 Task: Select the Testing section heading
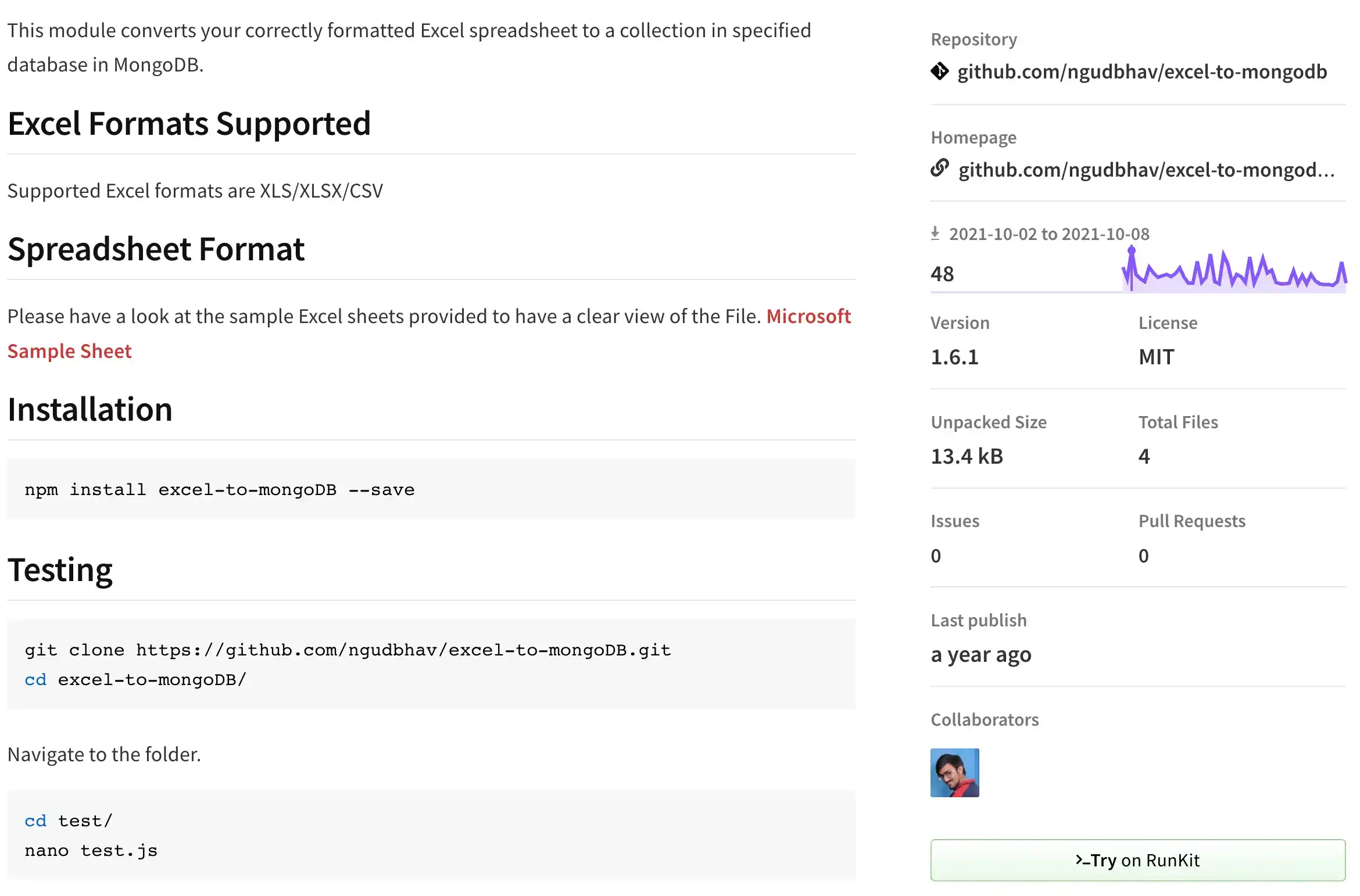(x=60, y=569)
